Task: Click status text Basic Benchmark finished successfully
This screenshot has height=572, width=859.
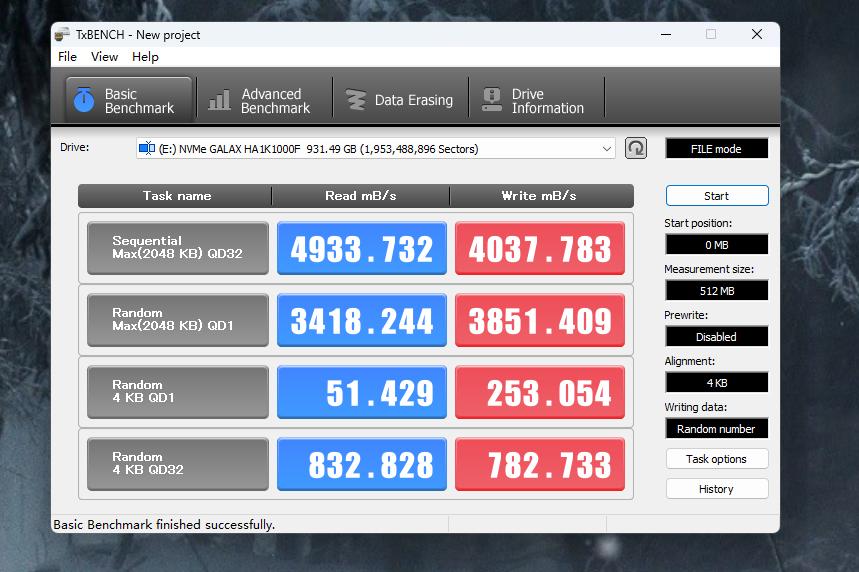Action: (x=164, y=524)
